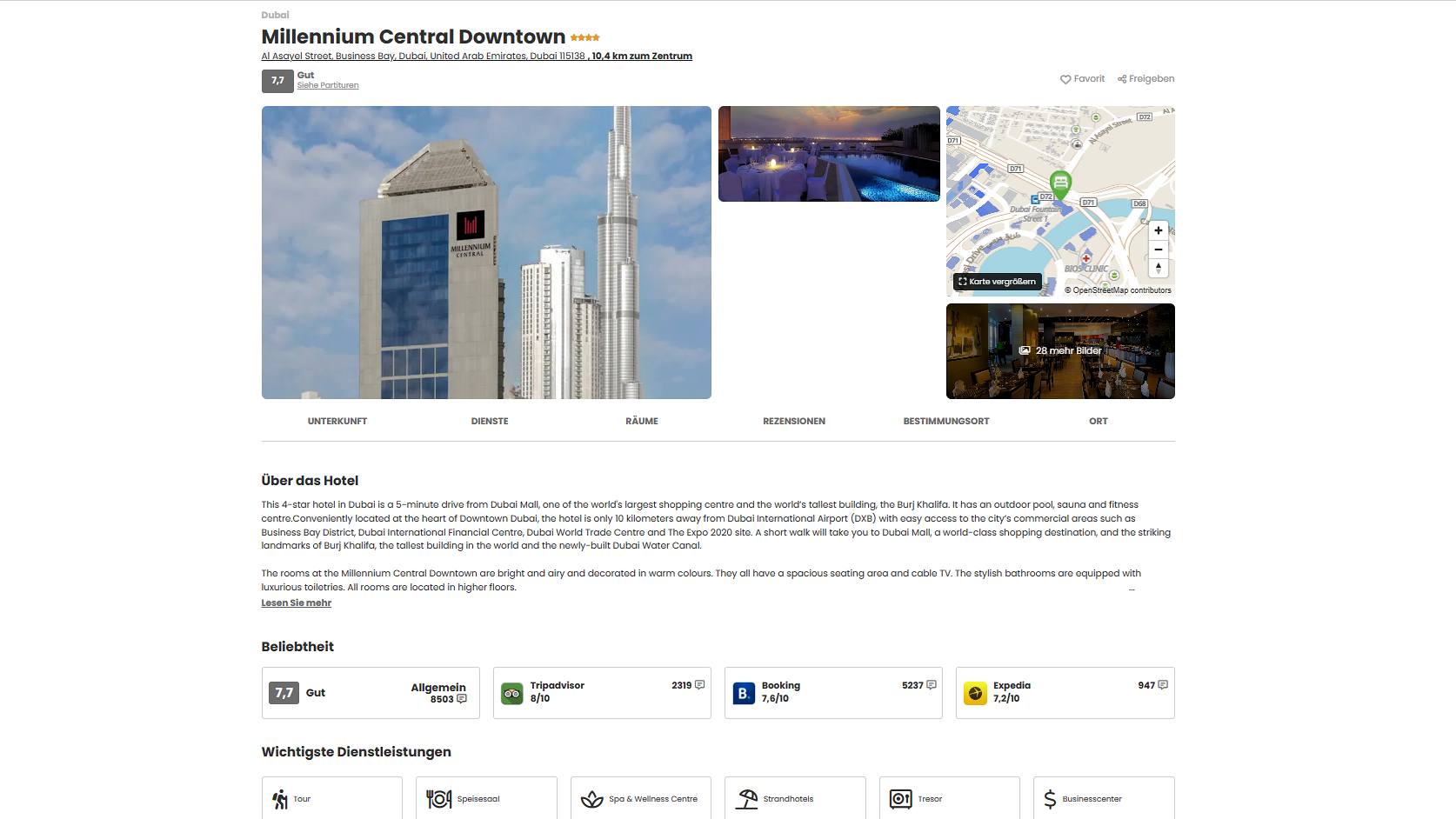The image size is (1456, 819).
Task: Click the Über das Hotel heading
Action: (310, 481)
